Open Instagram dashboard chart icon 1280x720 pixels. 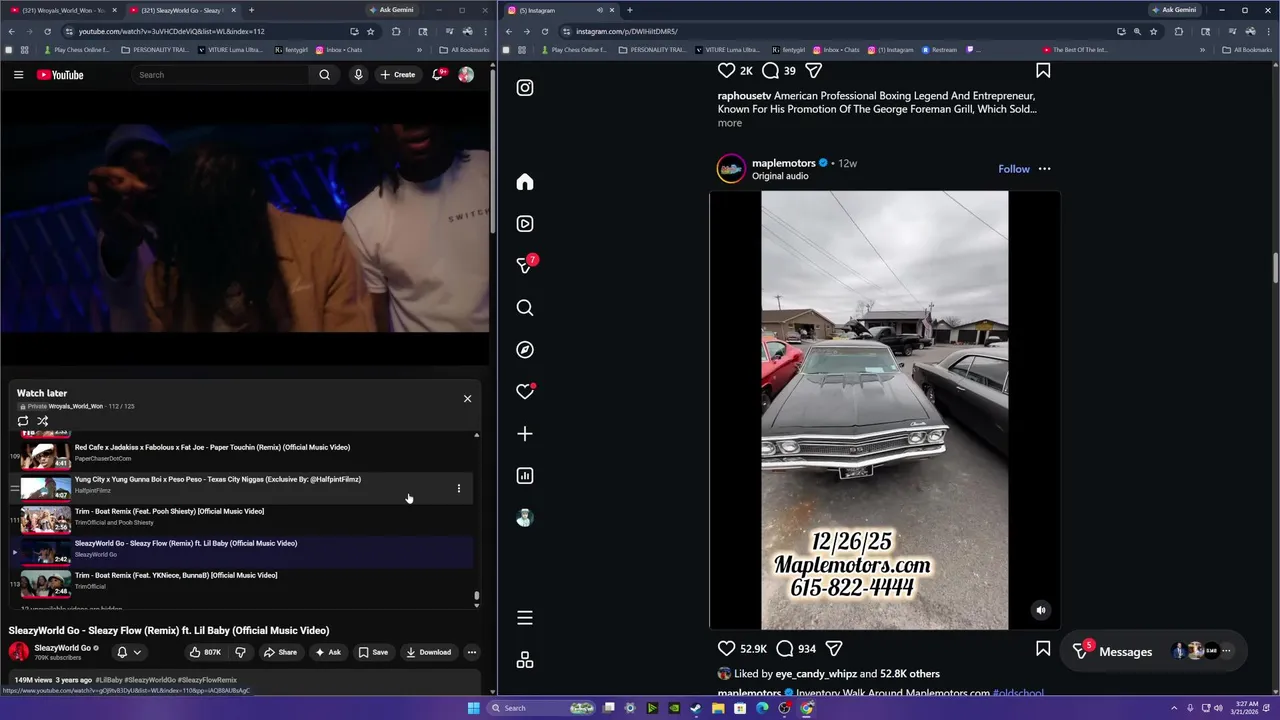pyautogui.click(x=525, y=476)
